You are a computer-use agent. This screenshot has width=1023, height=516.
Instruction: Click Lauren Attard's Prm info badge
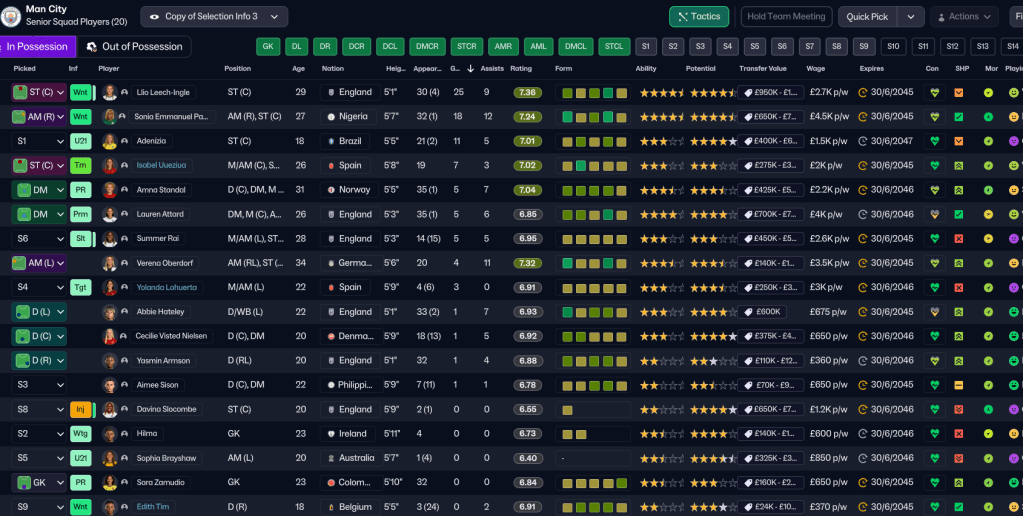coord(81,214)
